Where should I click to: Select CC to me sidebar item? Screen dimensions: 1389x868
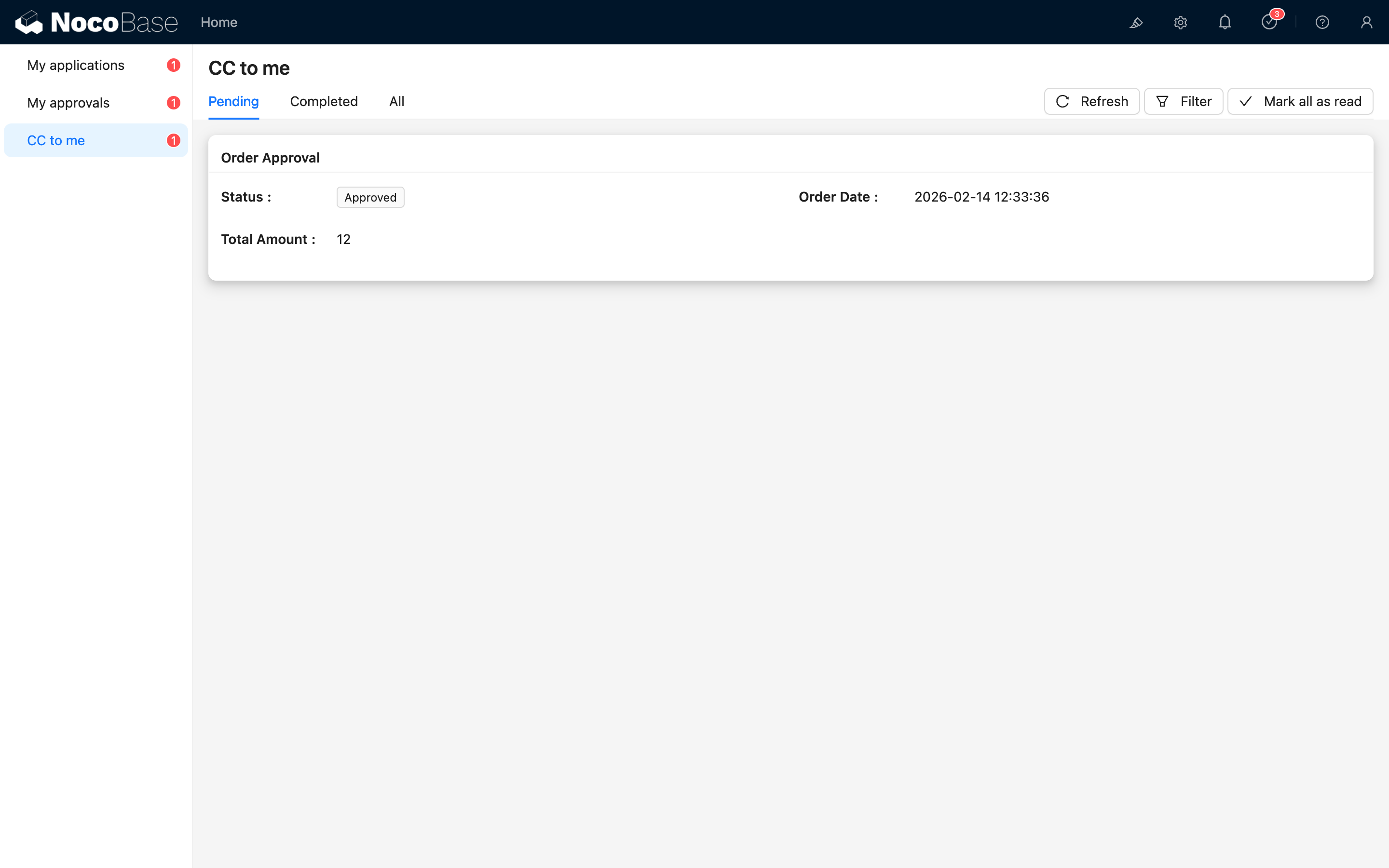[x=56, y=141]
